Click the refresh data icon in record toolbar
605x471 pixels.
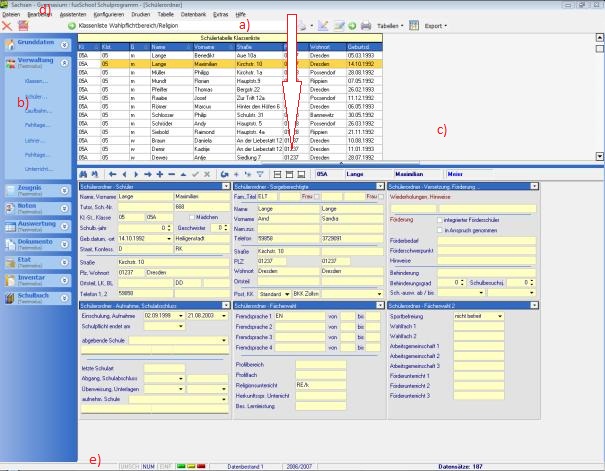(x=224, y=174)
